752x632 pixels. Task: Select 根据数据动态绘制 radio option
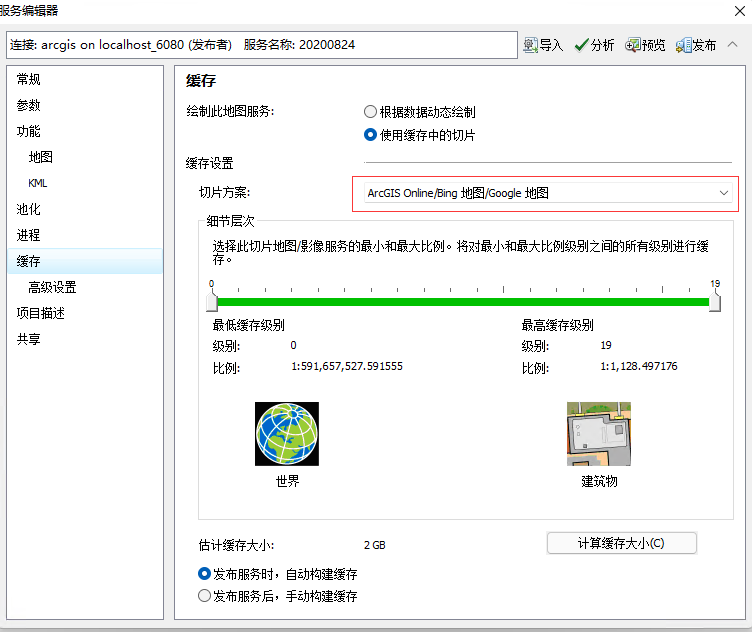[x=371, y=112]
